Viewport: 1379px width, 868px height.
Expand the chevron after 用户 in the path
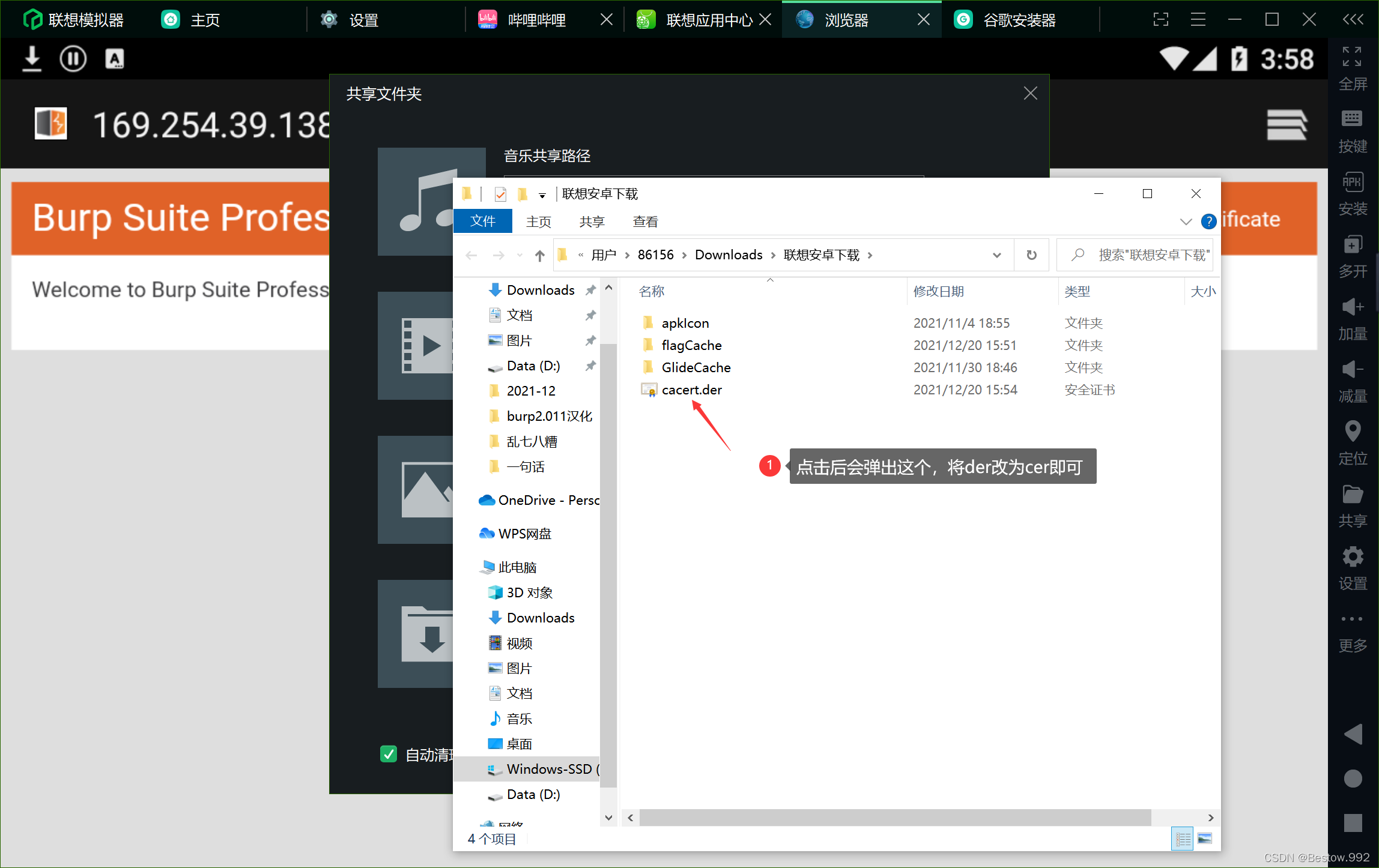point(627,255)
